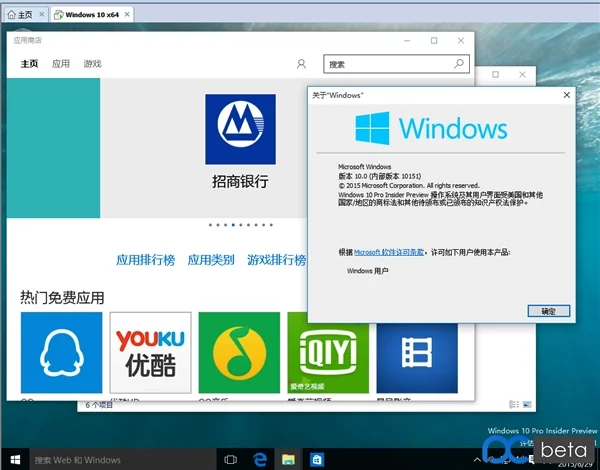Launch Microsoft Edge from the taskbar
Viewport: 600px width, 470px height.
pos(260,460)
